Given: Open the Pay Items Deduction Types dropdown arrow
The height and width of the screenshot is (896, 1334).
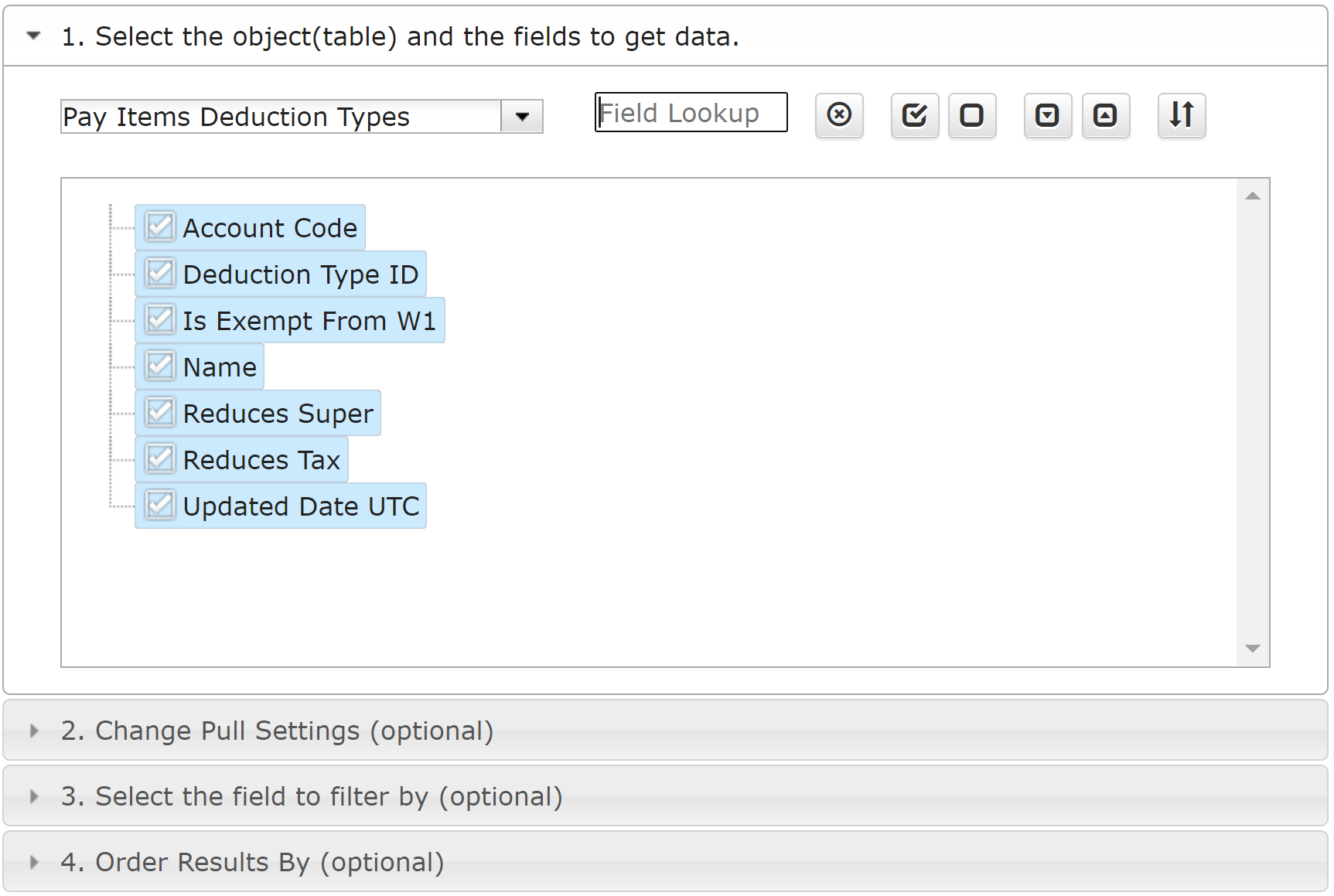Looking at the screenshot, I should point(522,117).
